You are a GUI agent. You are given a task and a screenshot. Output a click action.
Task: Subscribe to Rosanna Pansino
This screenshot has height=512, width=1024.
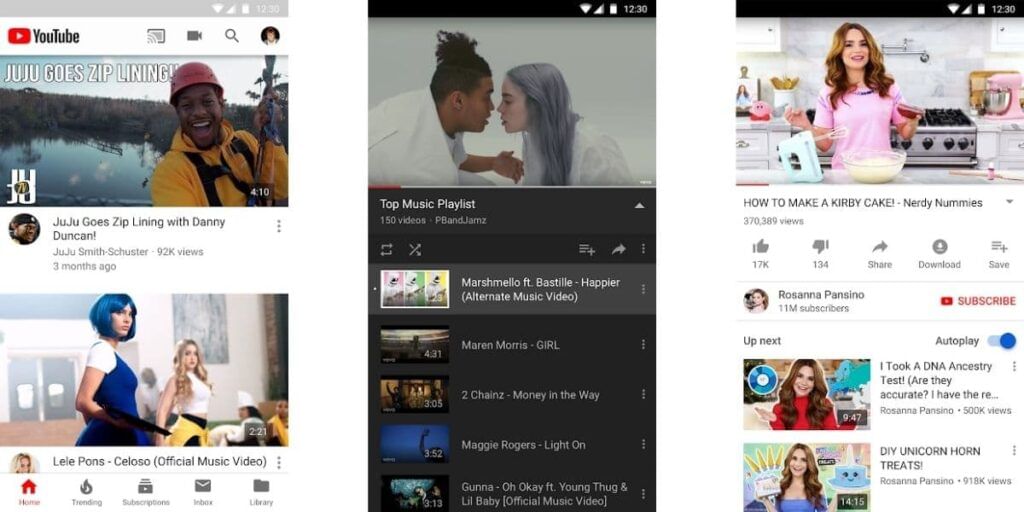coord(978,301)
